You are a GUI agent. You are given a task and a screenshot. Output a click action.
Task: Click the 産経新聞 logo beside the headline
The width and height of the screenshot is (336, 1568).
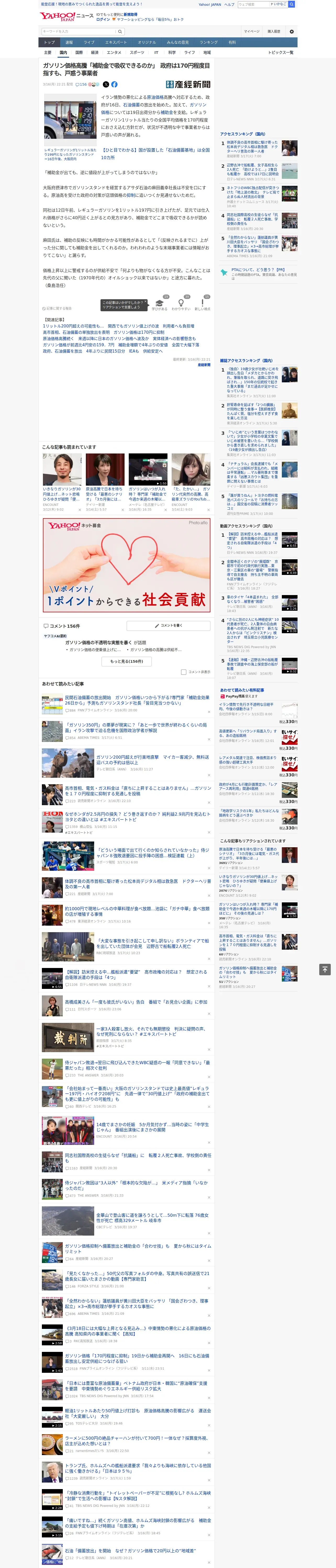click(x=188, y=85)
